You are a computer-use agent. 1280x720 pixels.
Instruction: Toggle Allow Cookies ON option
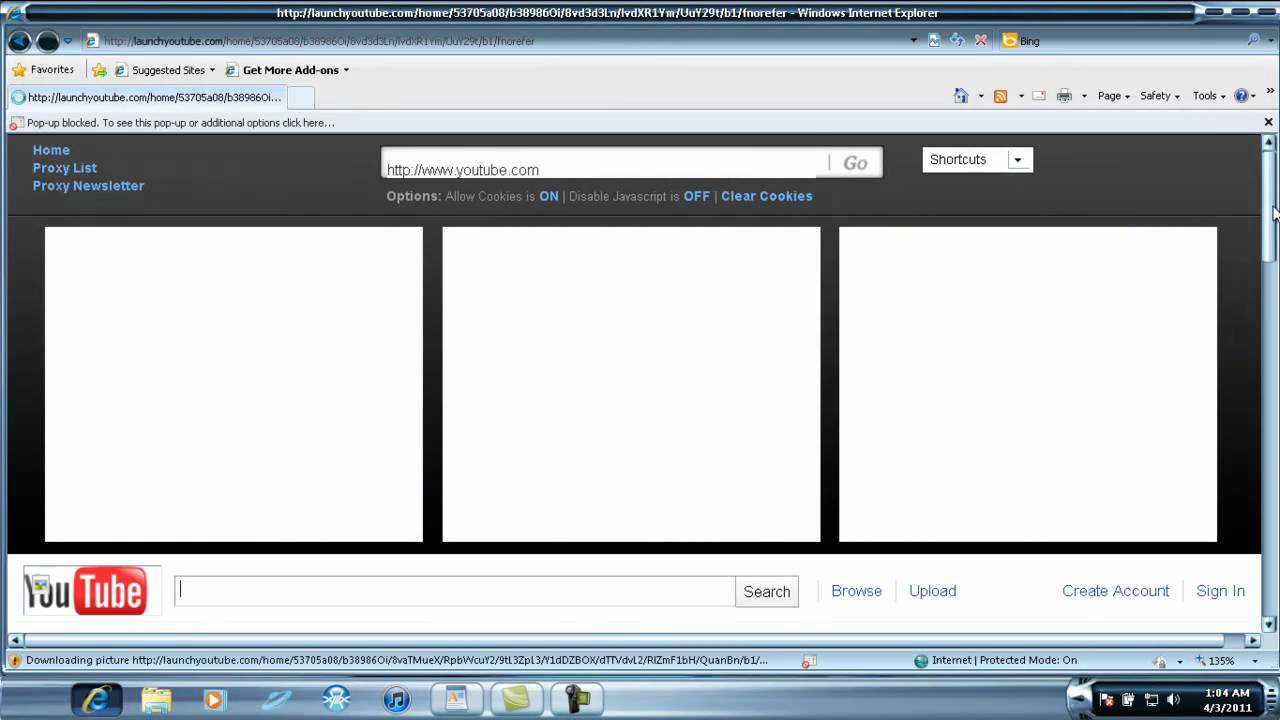click(x=549, y=196)
